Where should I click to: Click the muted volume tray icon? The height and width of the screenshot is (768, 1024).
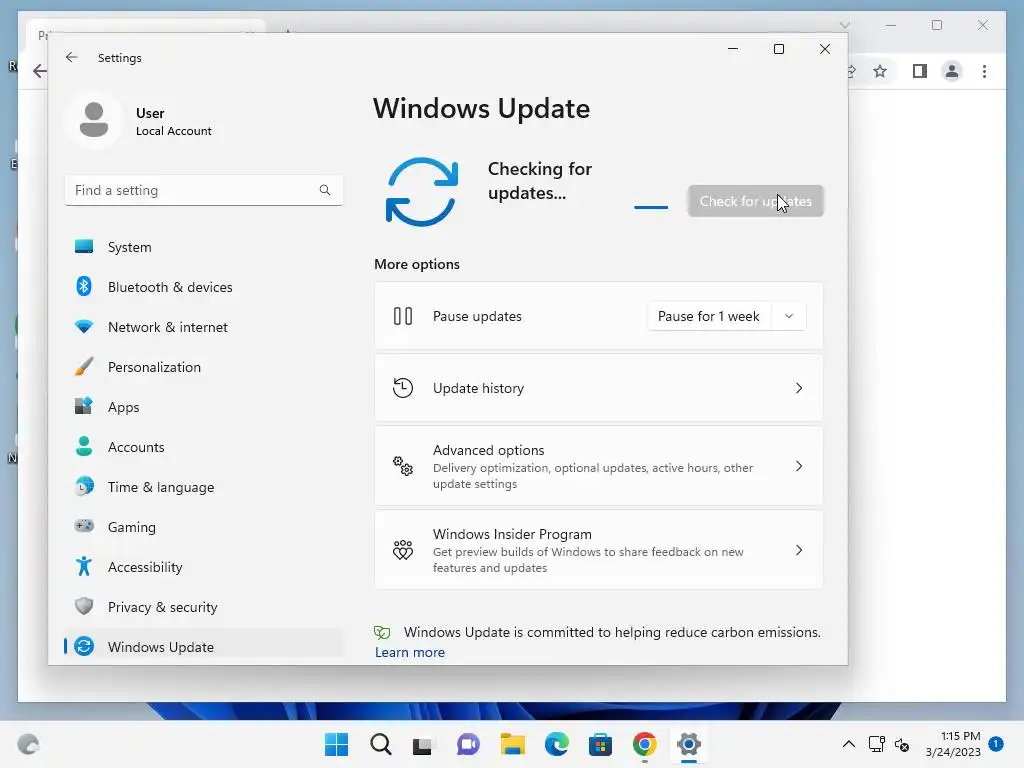902,744
